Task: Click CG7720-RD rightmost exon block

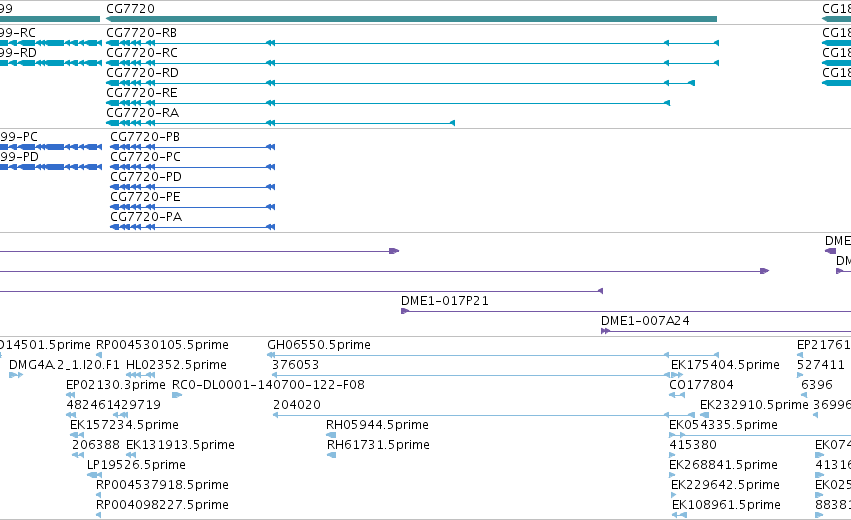Action: 691,83
